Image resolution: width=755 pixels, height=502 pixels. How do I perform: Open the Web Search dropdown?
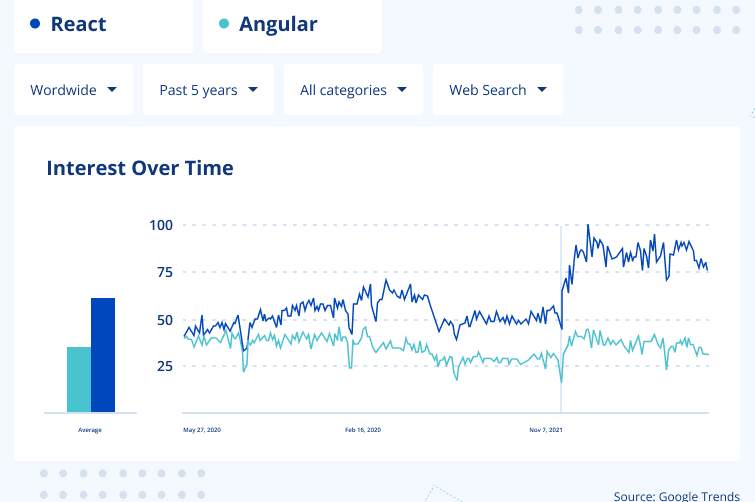point(497,90)
